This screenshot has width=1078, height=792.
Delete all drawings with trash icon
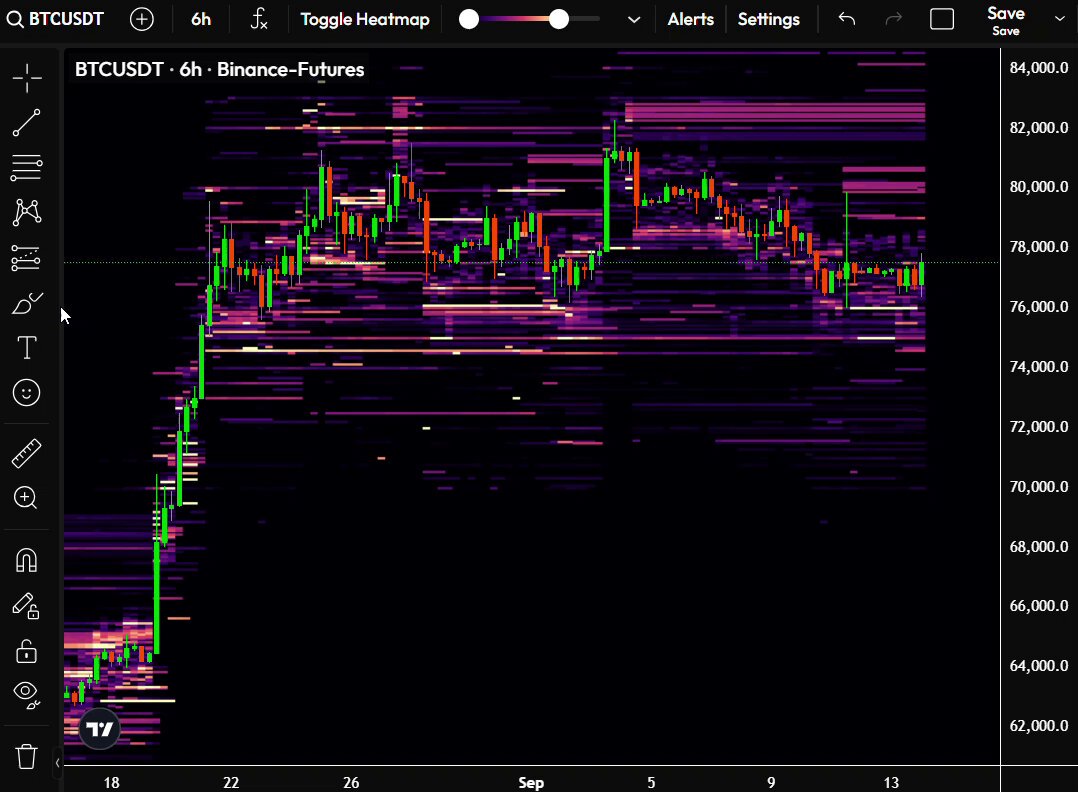27,756
